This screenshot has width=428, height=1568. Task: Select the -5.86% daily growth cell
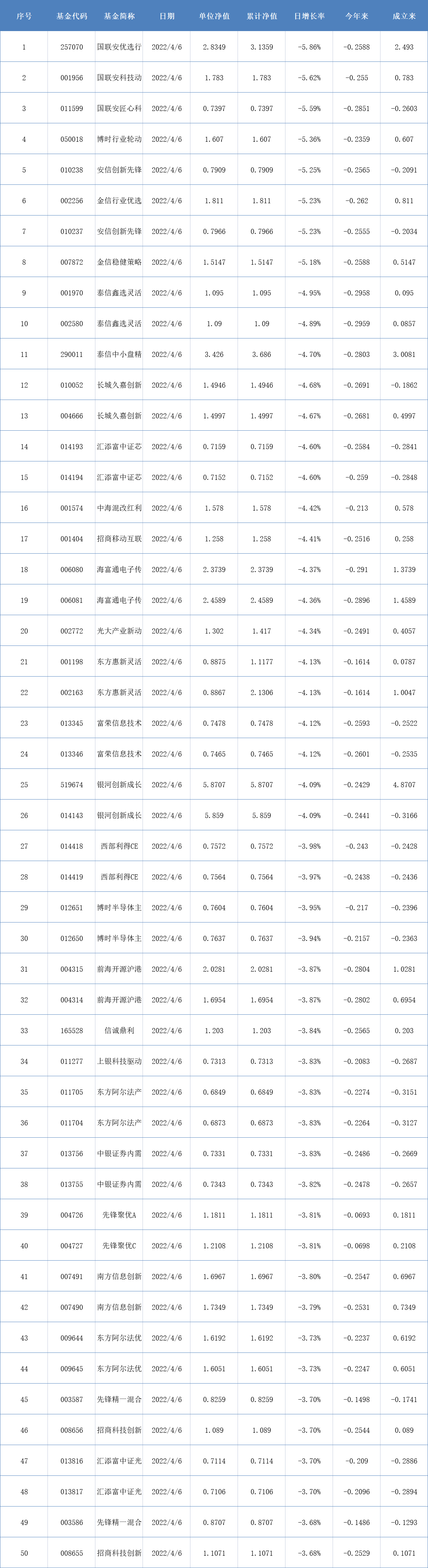[x=309, y=47]
